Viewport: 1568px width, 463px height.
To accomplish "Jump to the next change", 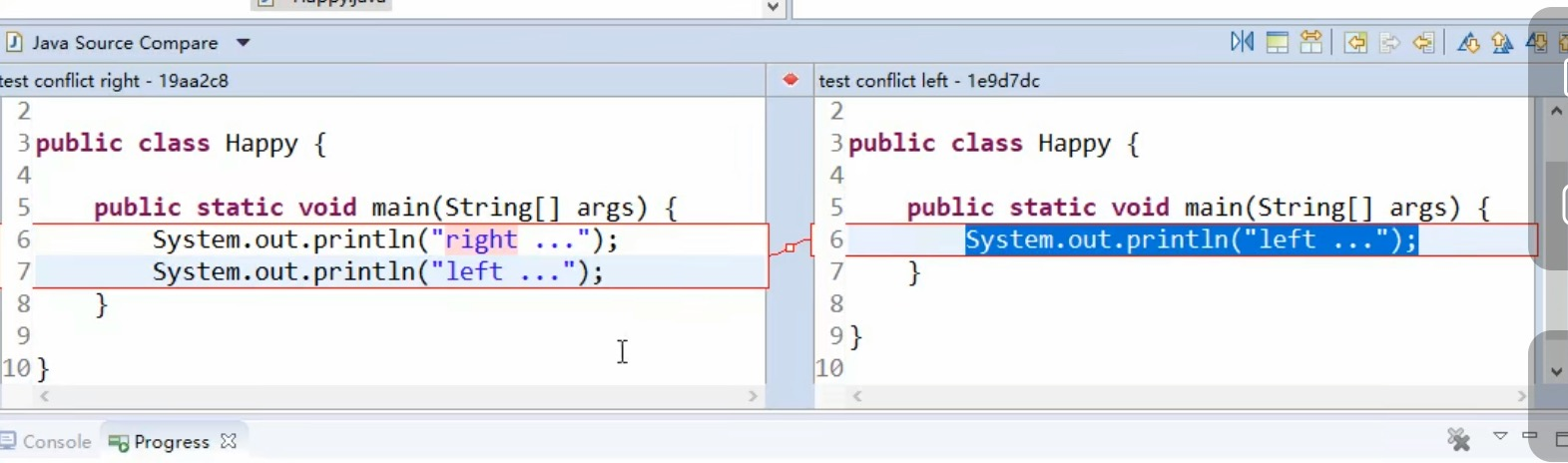I will (1537, 42).
